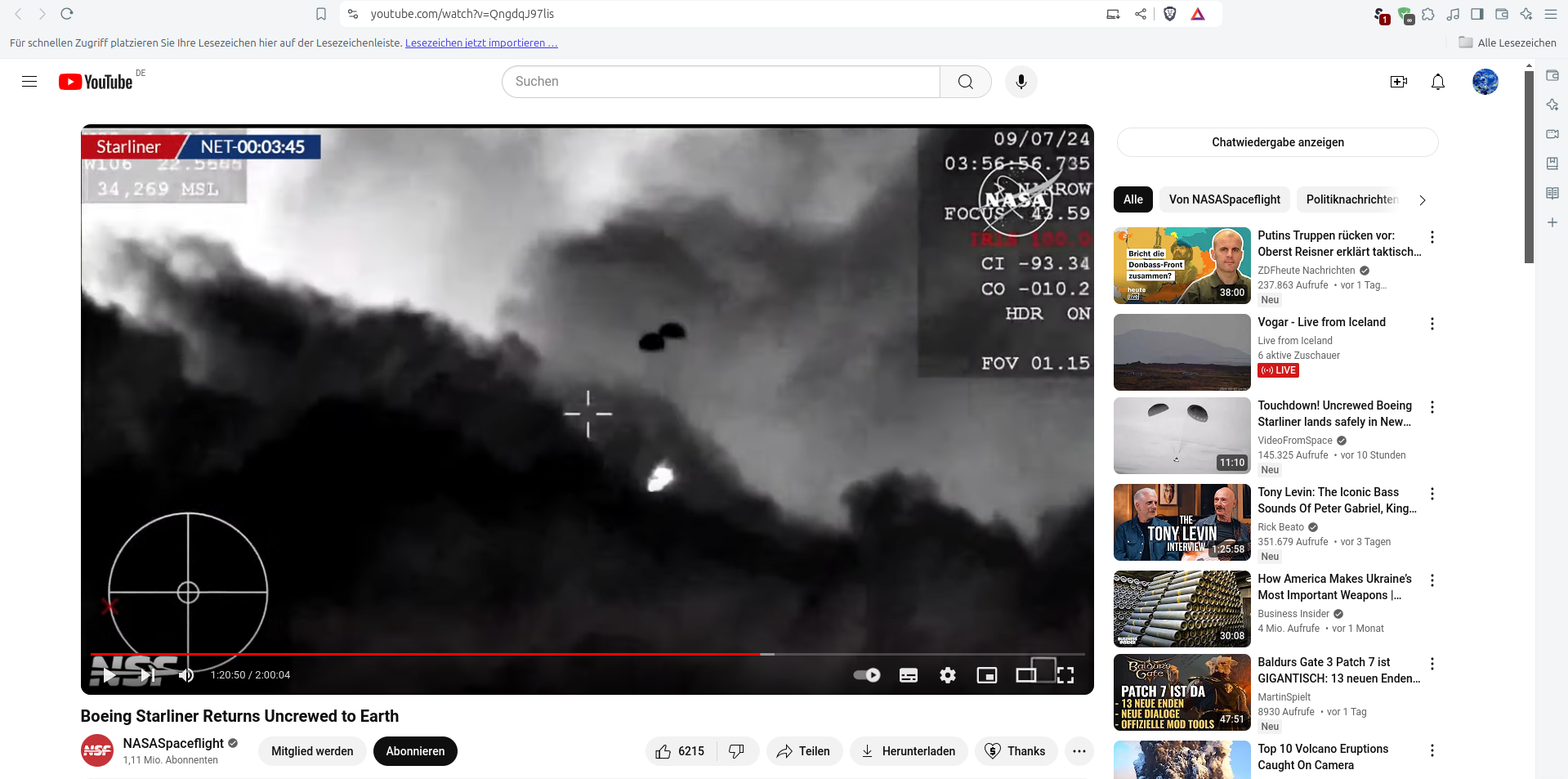The image size is (1568, 779).
Task: Add a sidebar item with plus
Action: (x=1552, y=222)
